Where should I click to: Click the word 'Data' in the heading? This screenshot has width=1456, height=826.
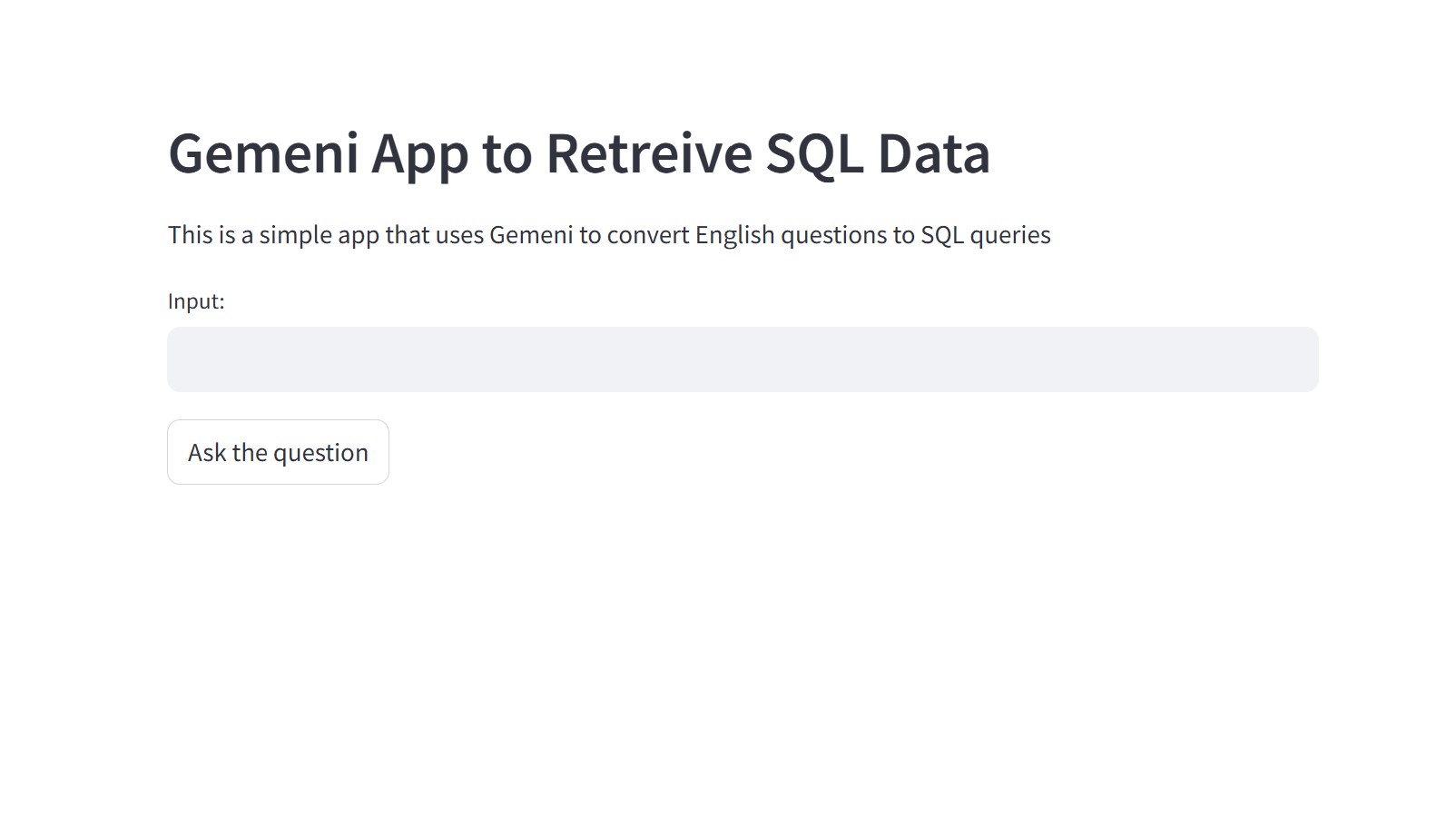934,153
